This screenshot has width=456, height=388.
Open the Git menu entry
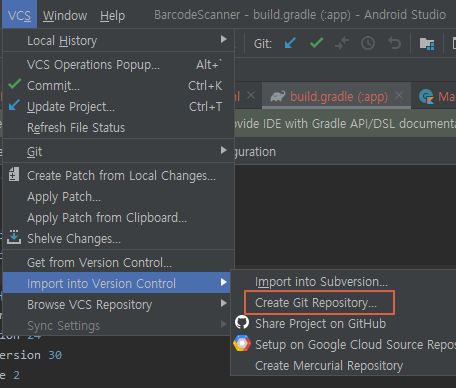click(x=118, y=152)
